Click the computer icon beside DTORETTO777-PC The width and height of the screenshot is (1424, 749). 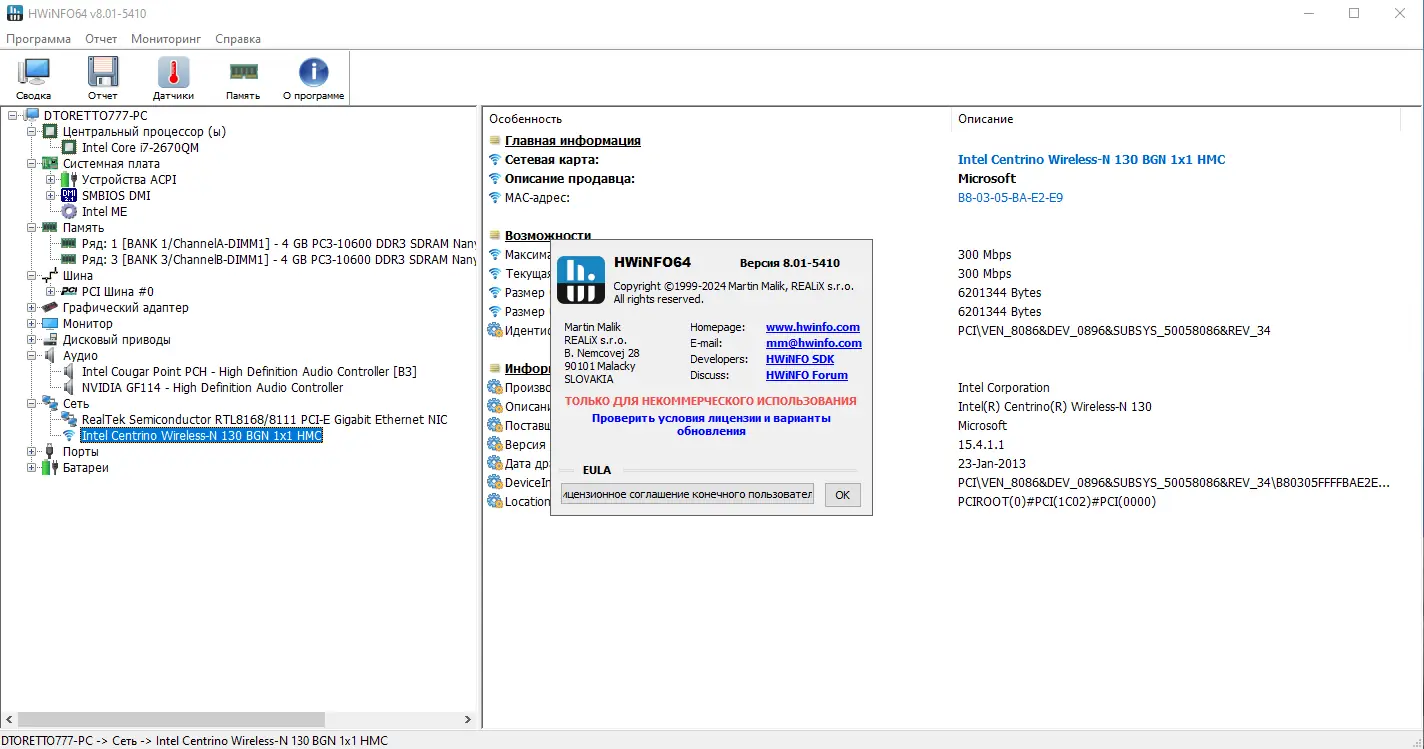(x=32, y=115)
